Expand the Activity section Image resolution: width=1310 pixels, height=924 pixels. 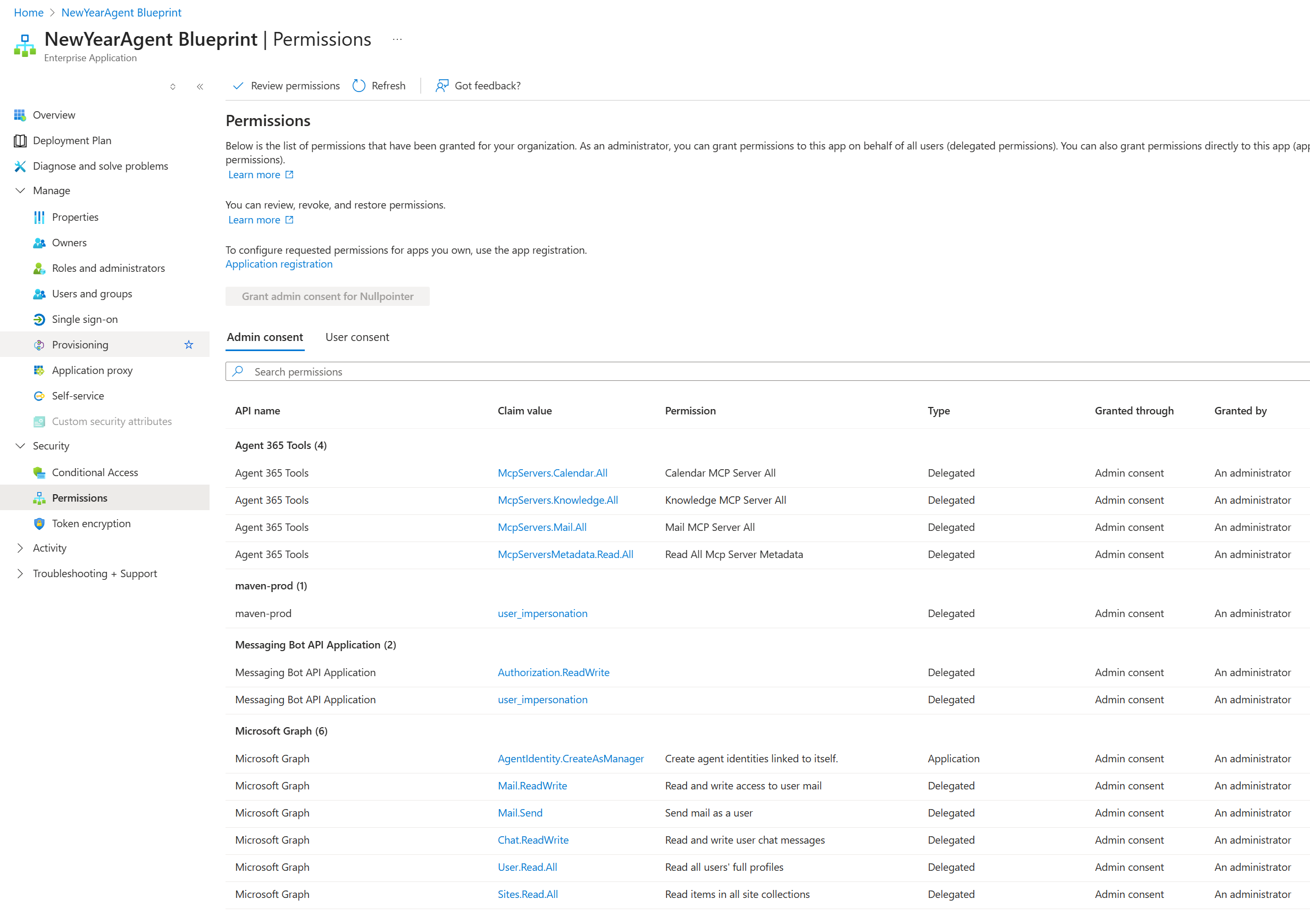(x=21, y=548)
